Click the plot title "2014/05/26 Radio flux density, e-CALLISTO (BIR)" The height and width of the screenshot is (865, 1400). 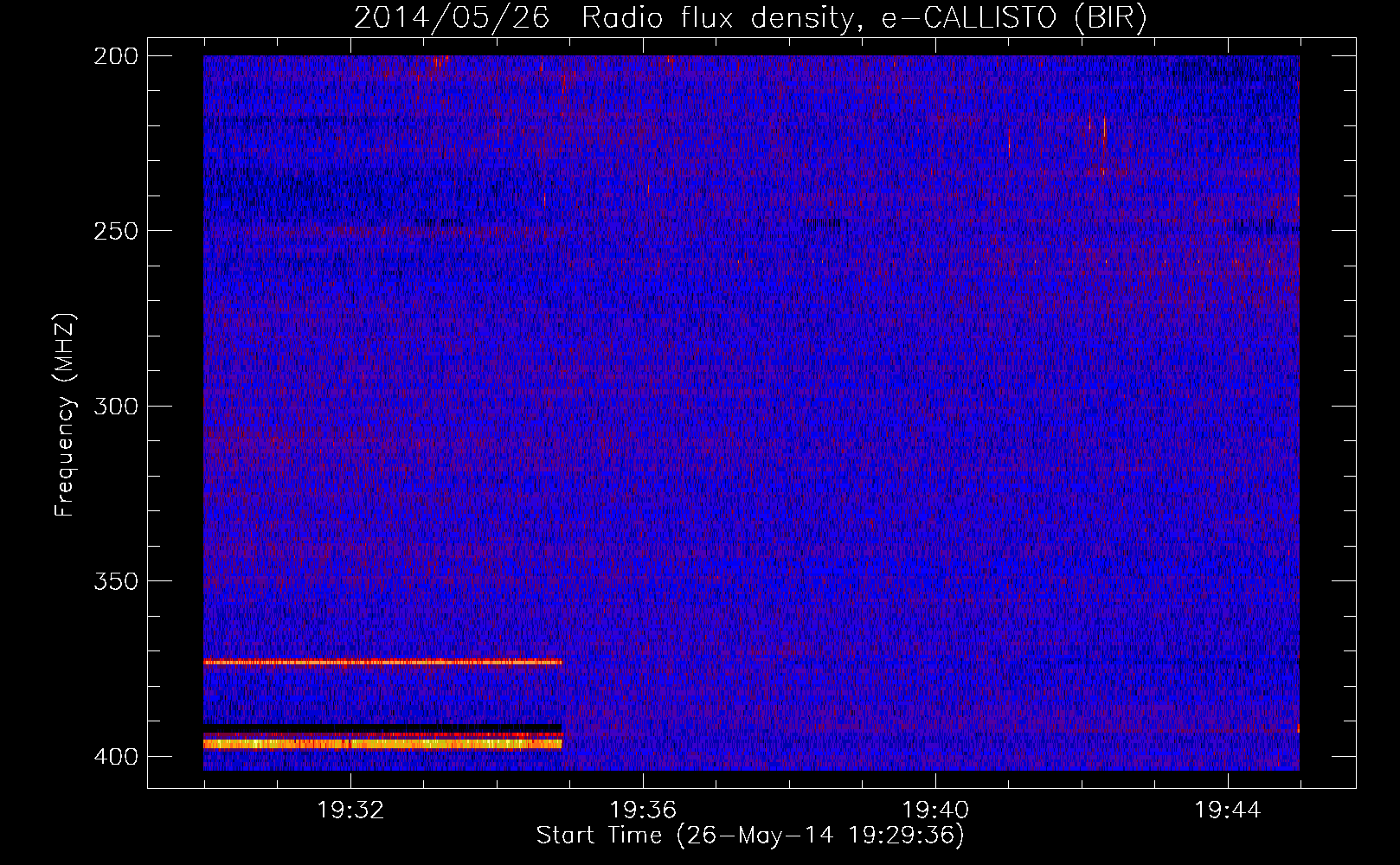750,18
